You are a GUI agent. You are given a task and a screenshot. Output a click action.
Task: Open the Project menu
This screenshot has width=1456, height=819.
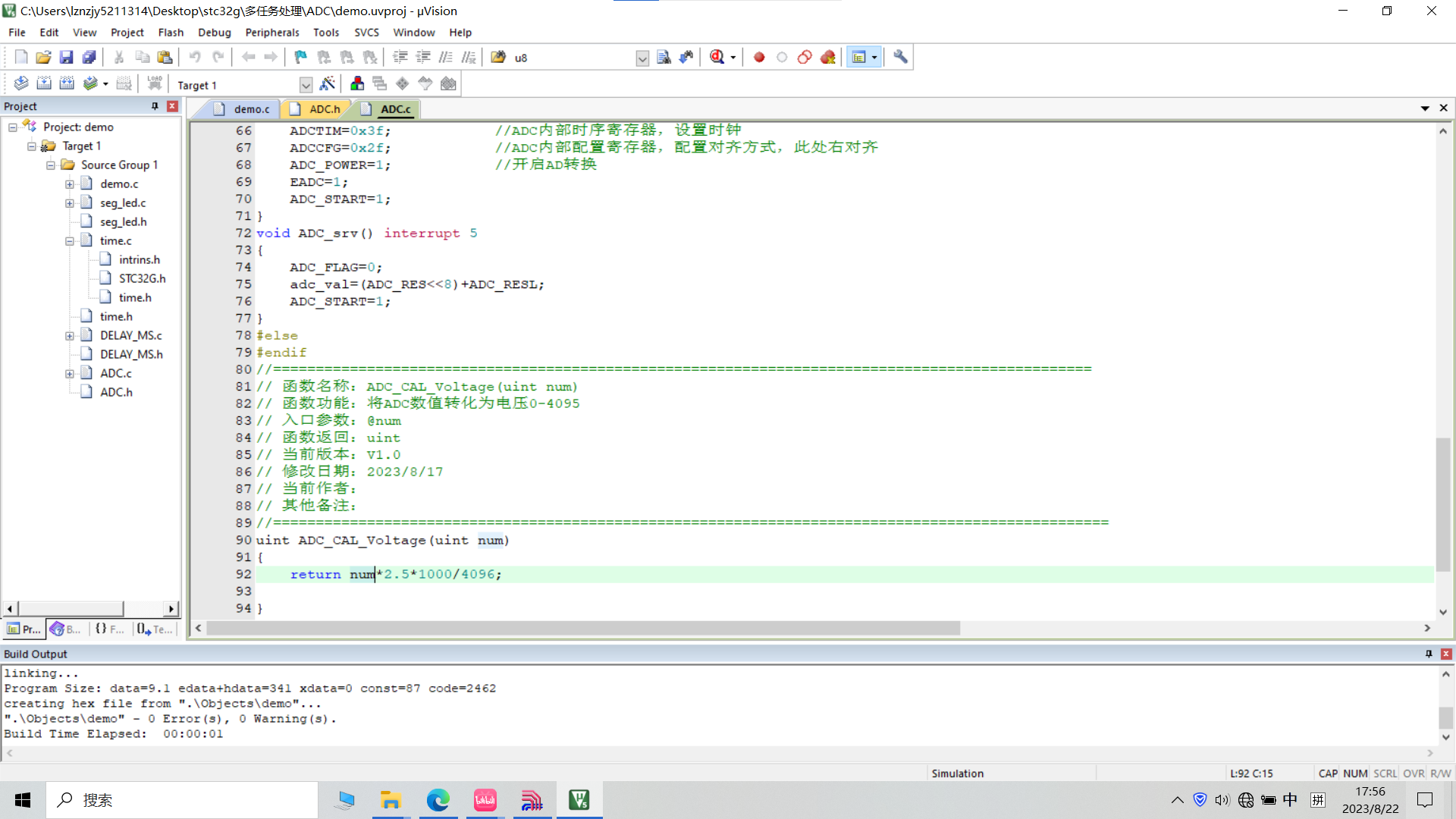pyautogui.click(x=127, y=33)
